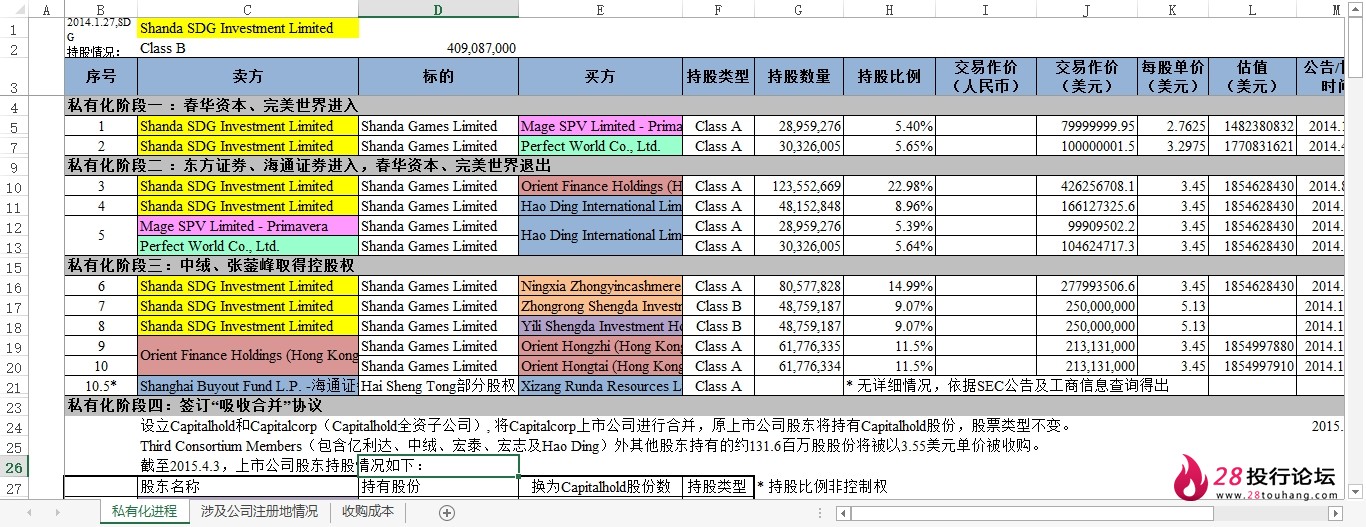Select column C header
The width and height of the screenshot is (1366, 527).
[x=247, y=9]
